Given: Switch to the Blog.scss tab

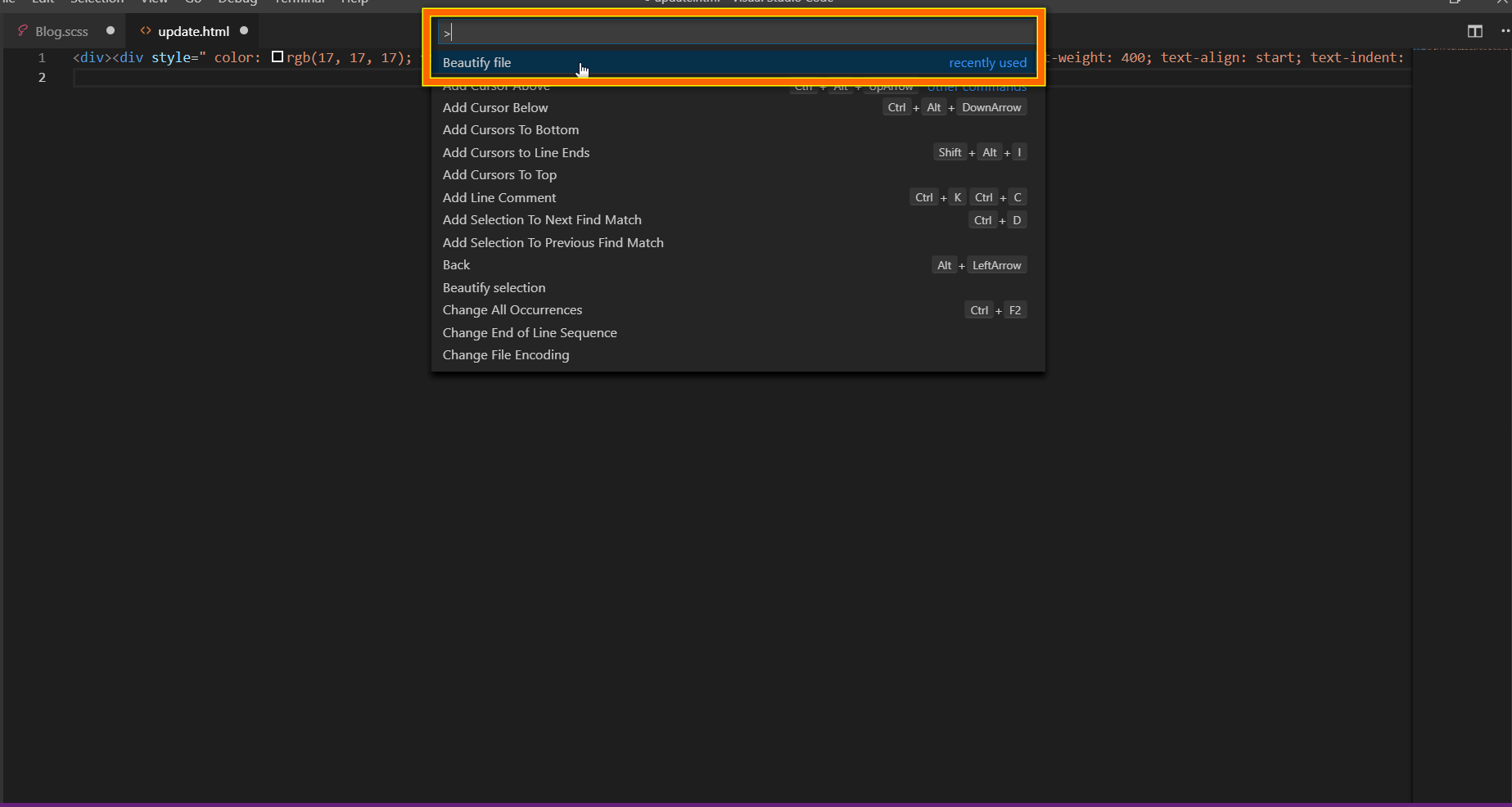Looking at the screenshot, I should tap(62, 31).
